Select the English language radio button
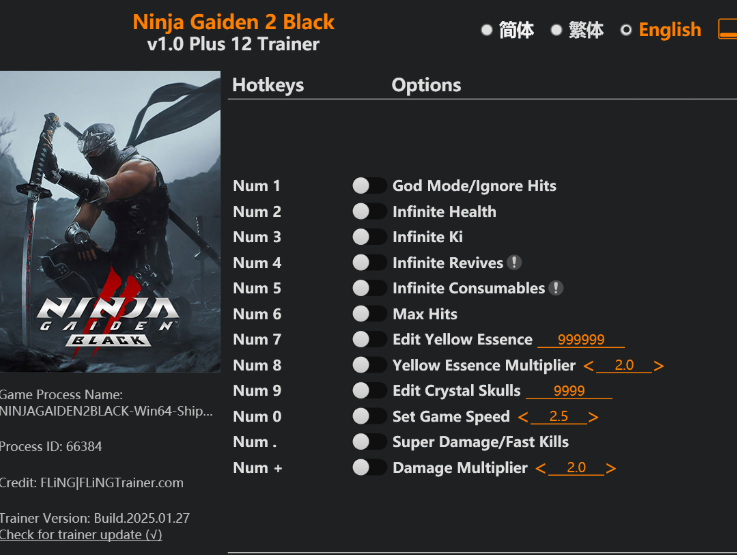The width and height of the screenshot is (737, 555). pos(626,30)
